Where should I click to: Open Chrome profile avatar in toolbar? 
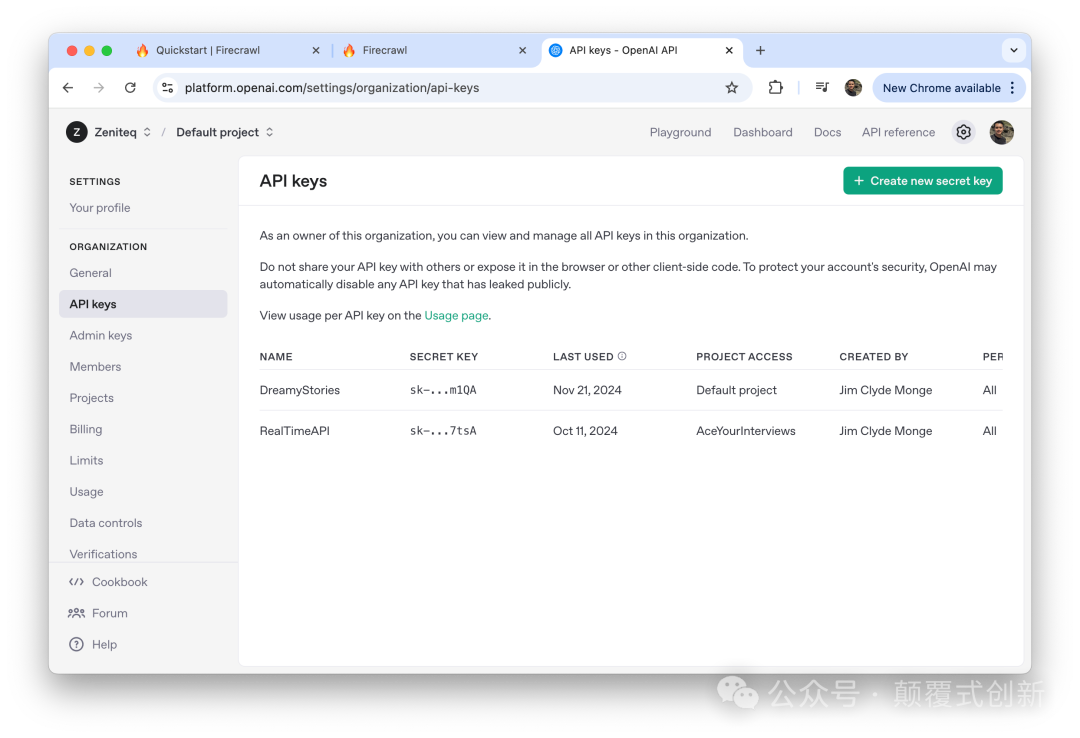pos(853,88)
